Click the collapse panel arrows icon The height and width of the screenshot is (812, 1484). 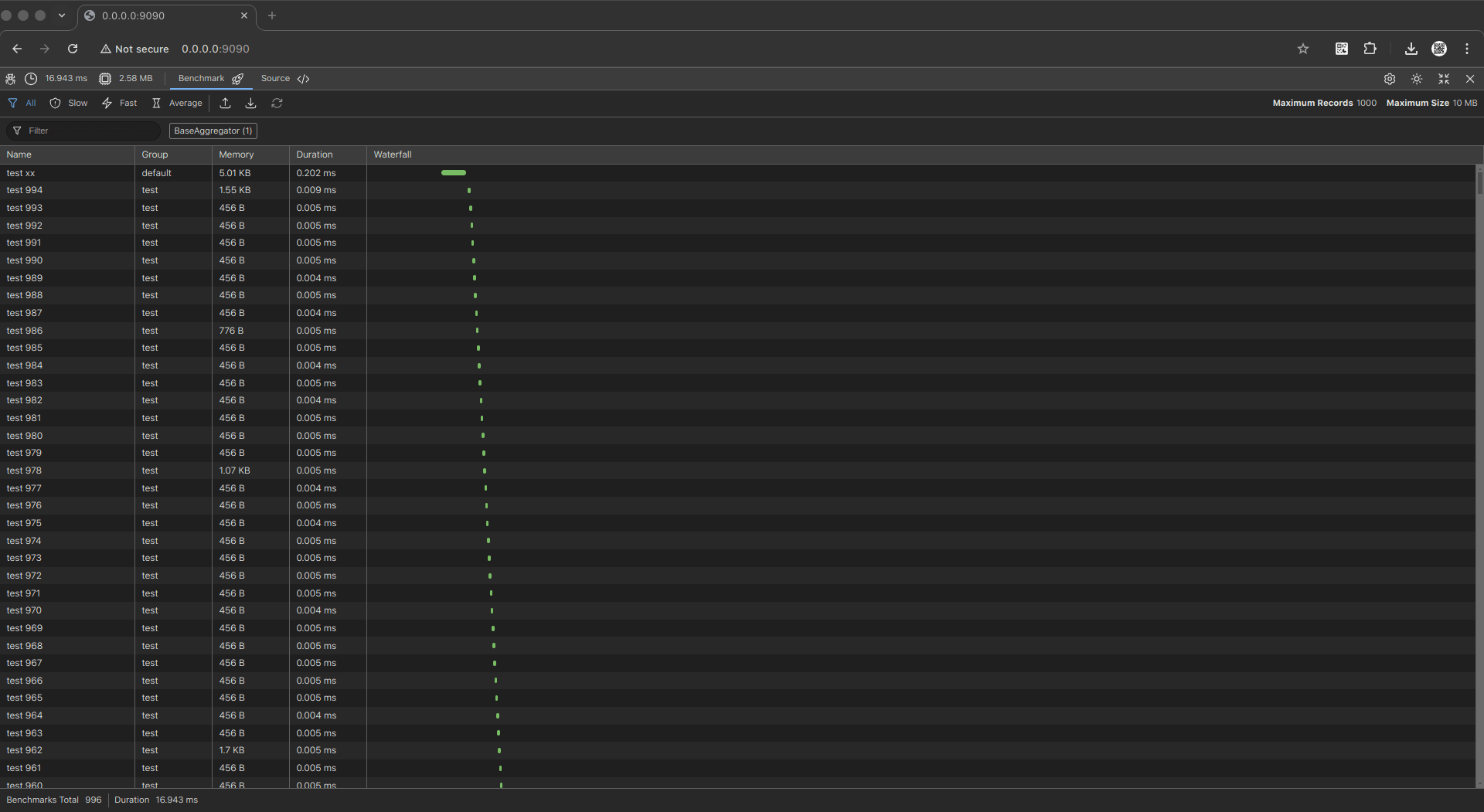pyautogui.click(x=1444, y=79)
